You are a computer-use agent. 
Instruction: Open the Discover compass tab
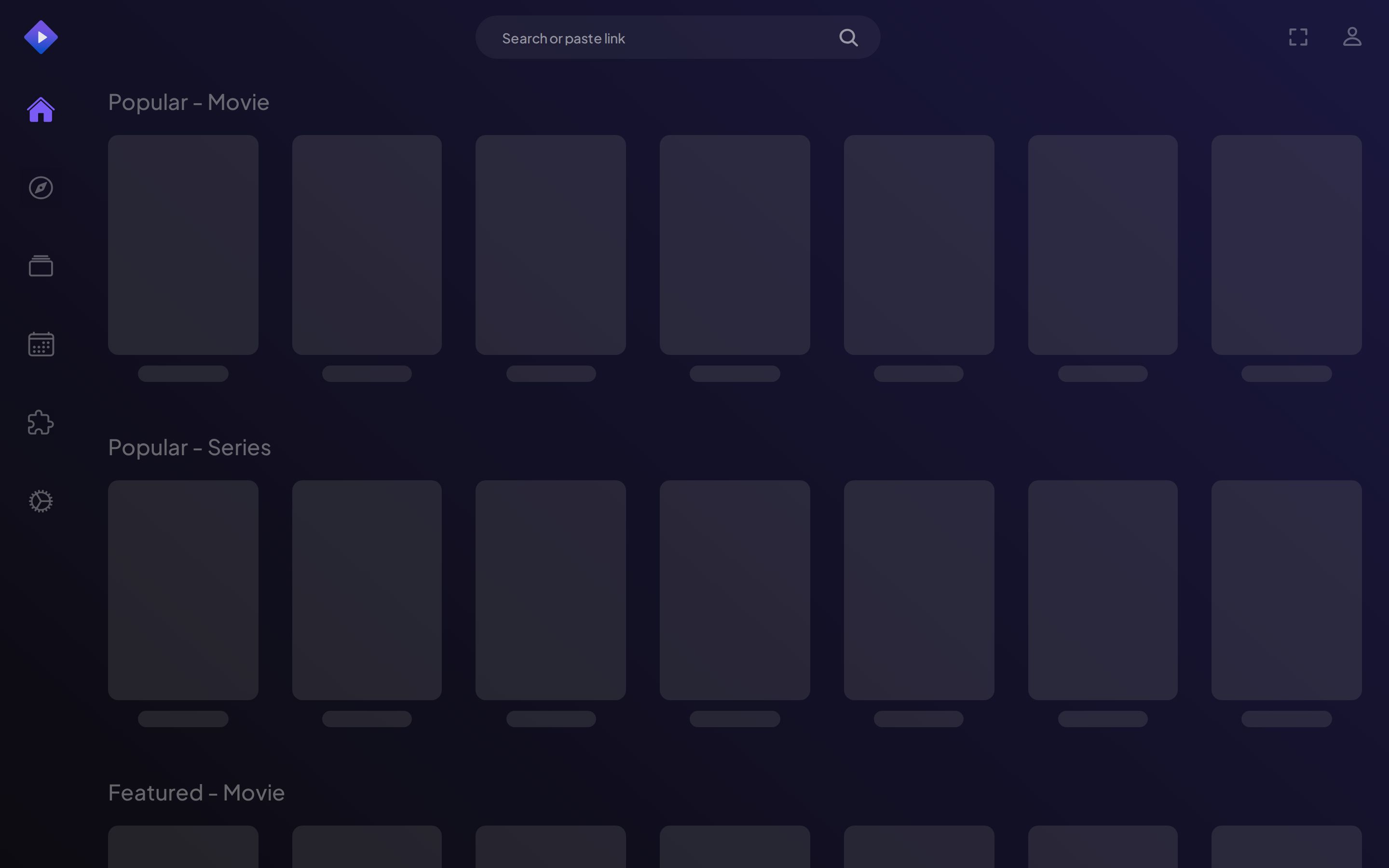tap(41, 188)
